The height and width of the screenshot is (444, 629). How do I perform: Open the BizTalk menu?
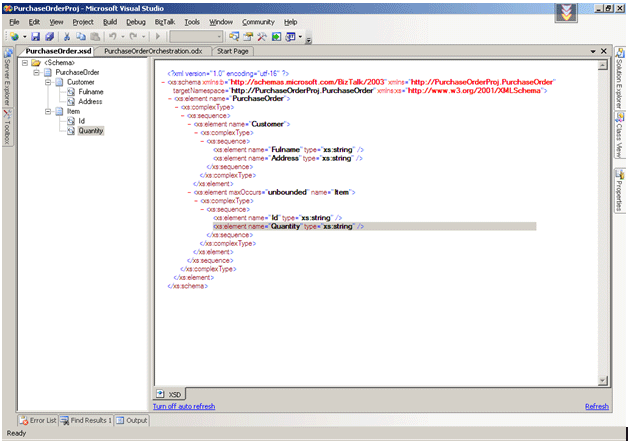point(164,21)
